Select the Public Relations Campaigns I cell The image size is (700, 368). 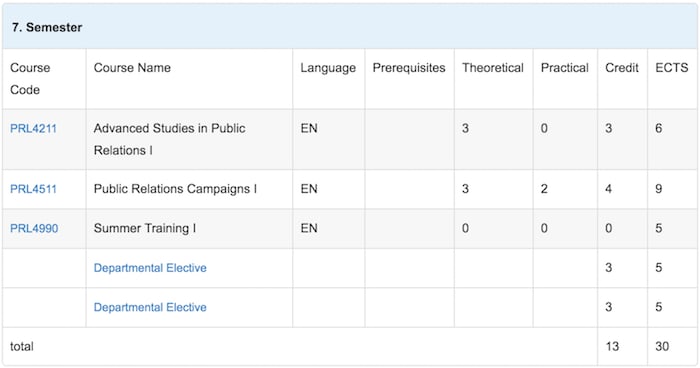click(189, 189)
